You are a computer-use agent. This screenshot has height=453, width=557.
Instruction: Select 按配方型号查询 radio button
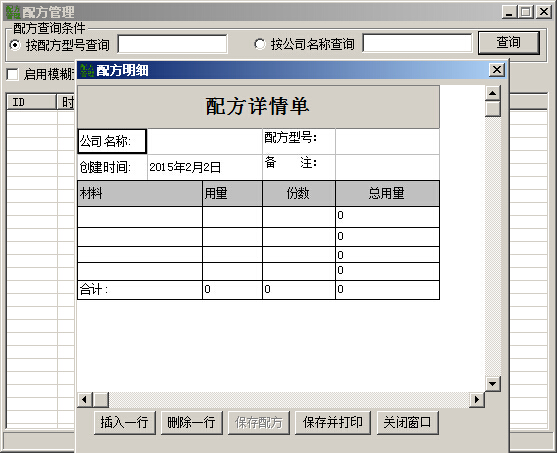[15, 45]
